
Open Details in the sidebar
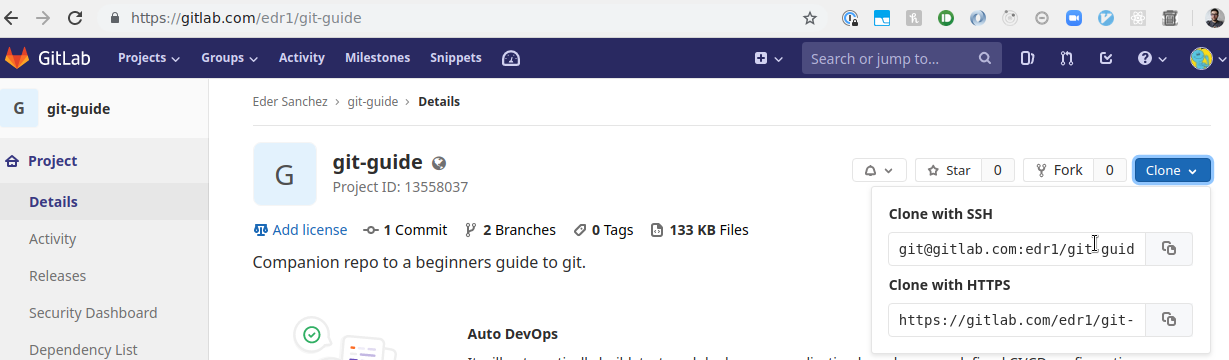(x=104, y=202)
